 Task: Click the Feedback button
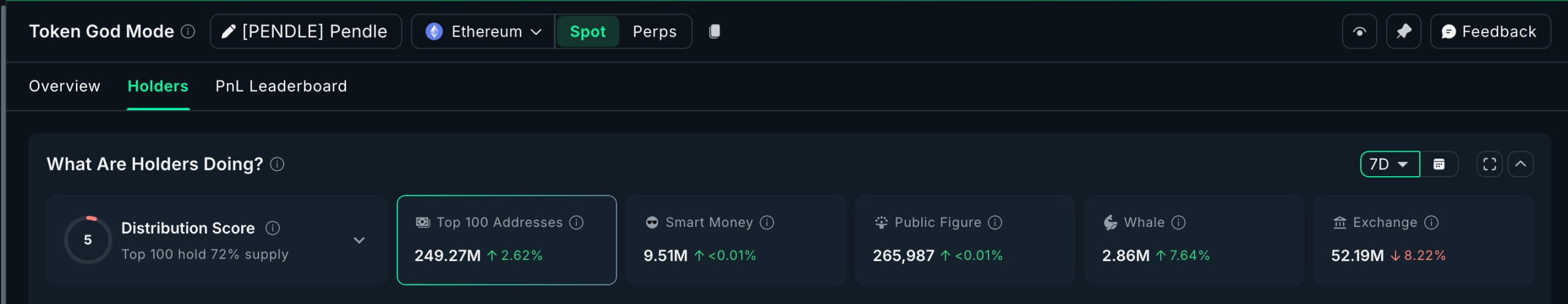1490,31
